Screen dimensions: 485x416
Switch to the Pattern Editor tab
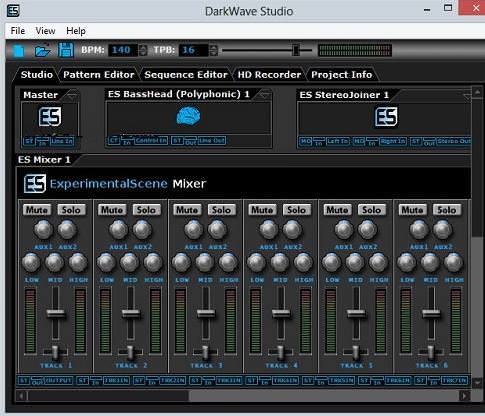point(99,75)
